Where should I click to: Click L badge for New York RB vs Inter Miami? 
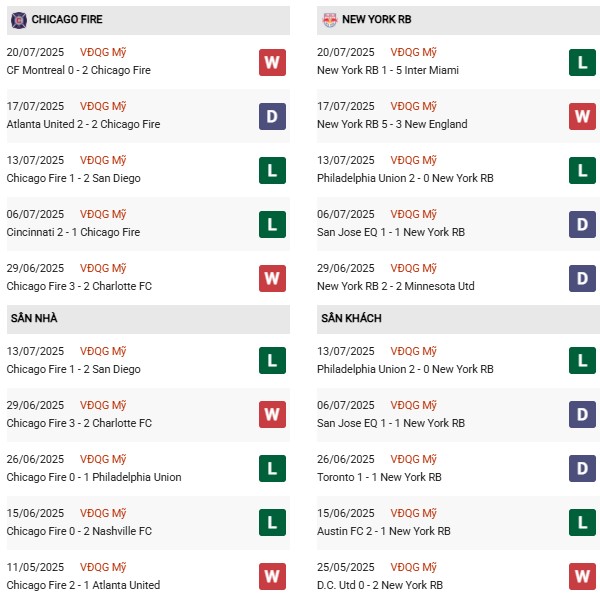582,63
